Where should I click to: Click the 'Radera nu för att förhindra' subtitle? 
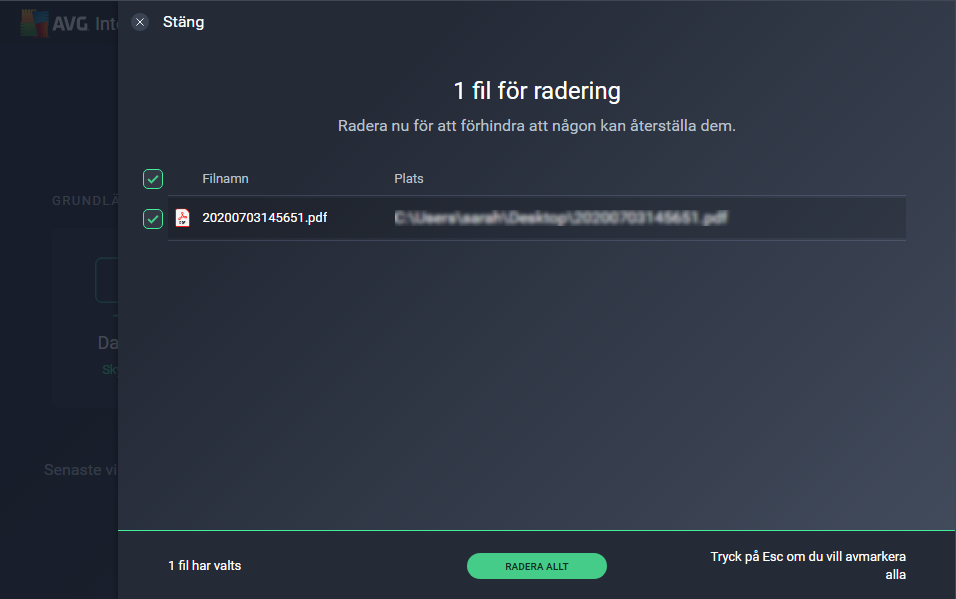[x=537, y=126]
